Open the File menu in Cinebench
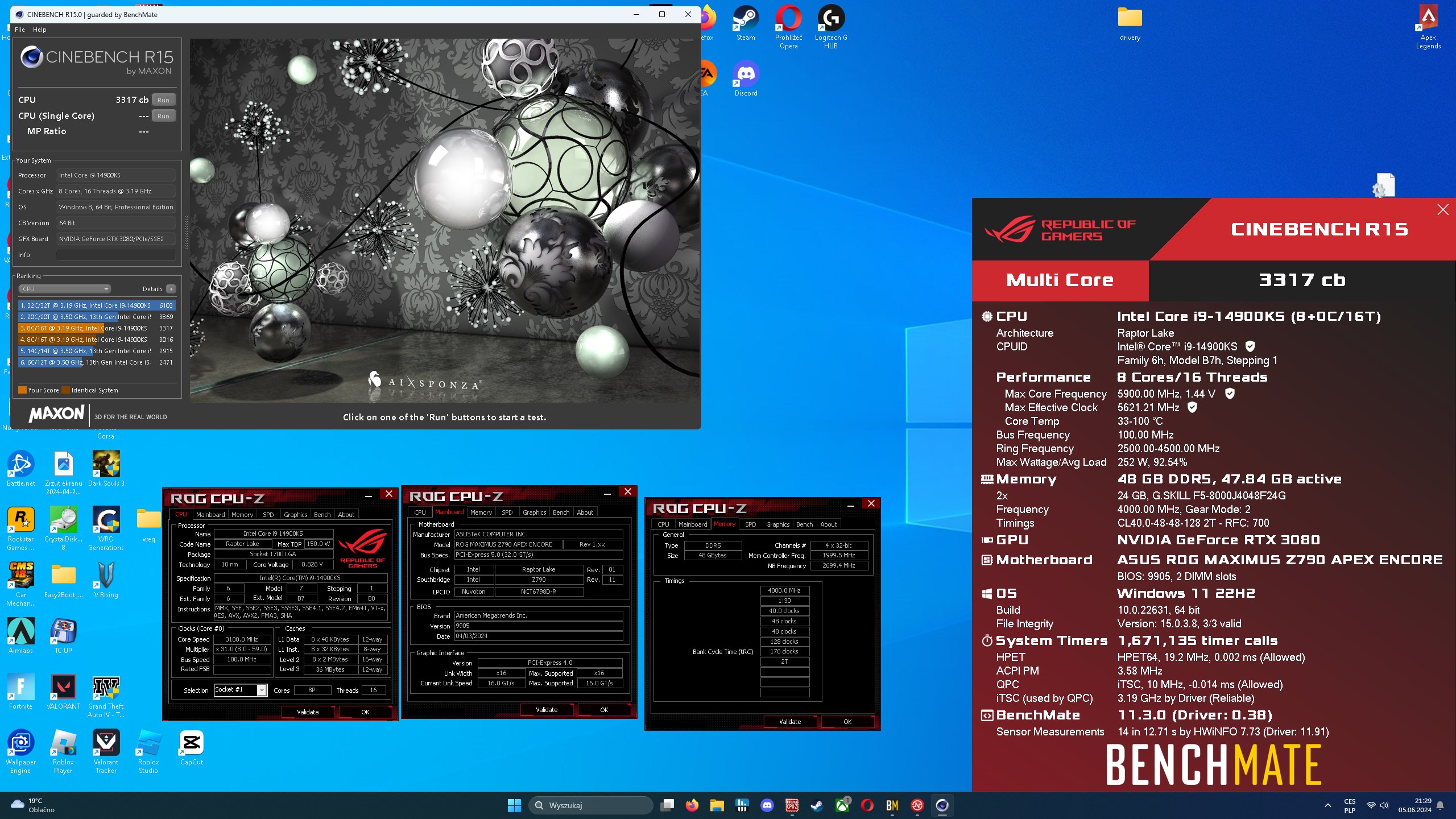Viewport: 1456px width, 819px height. 20,30
